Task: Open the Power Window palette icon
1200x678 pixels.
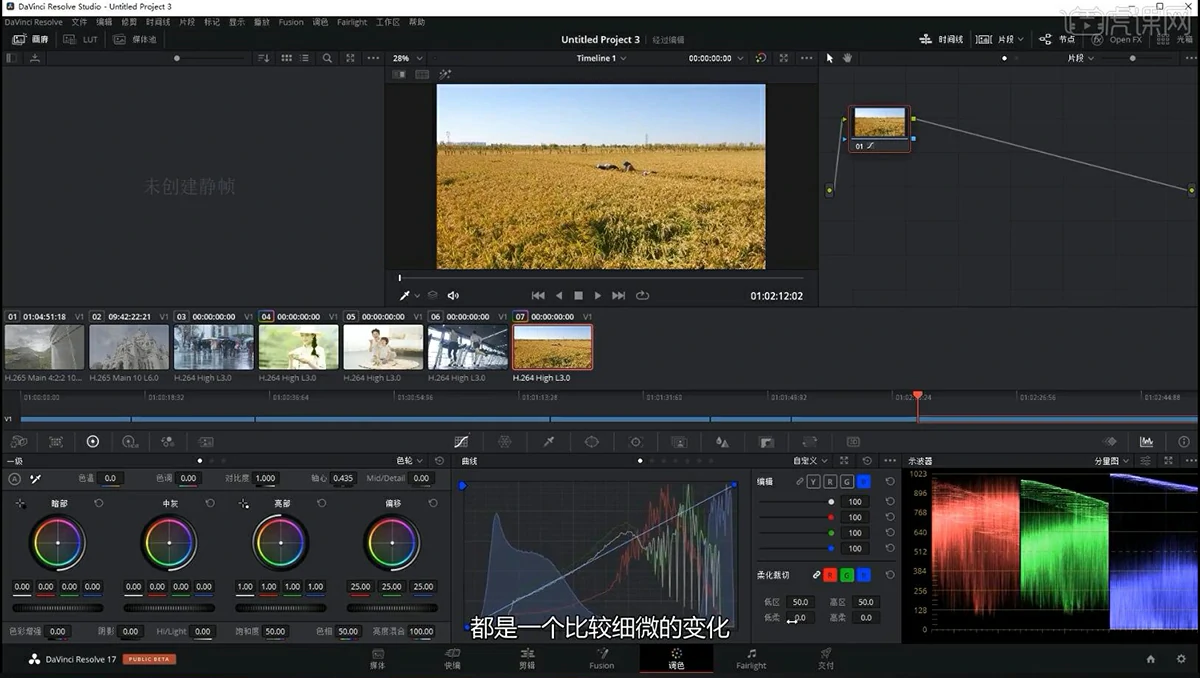Action: pos(591,441)
